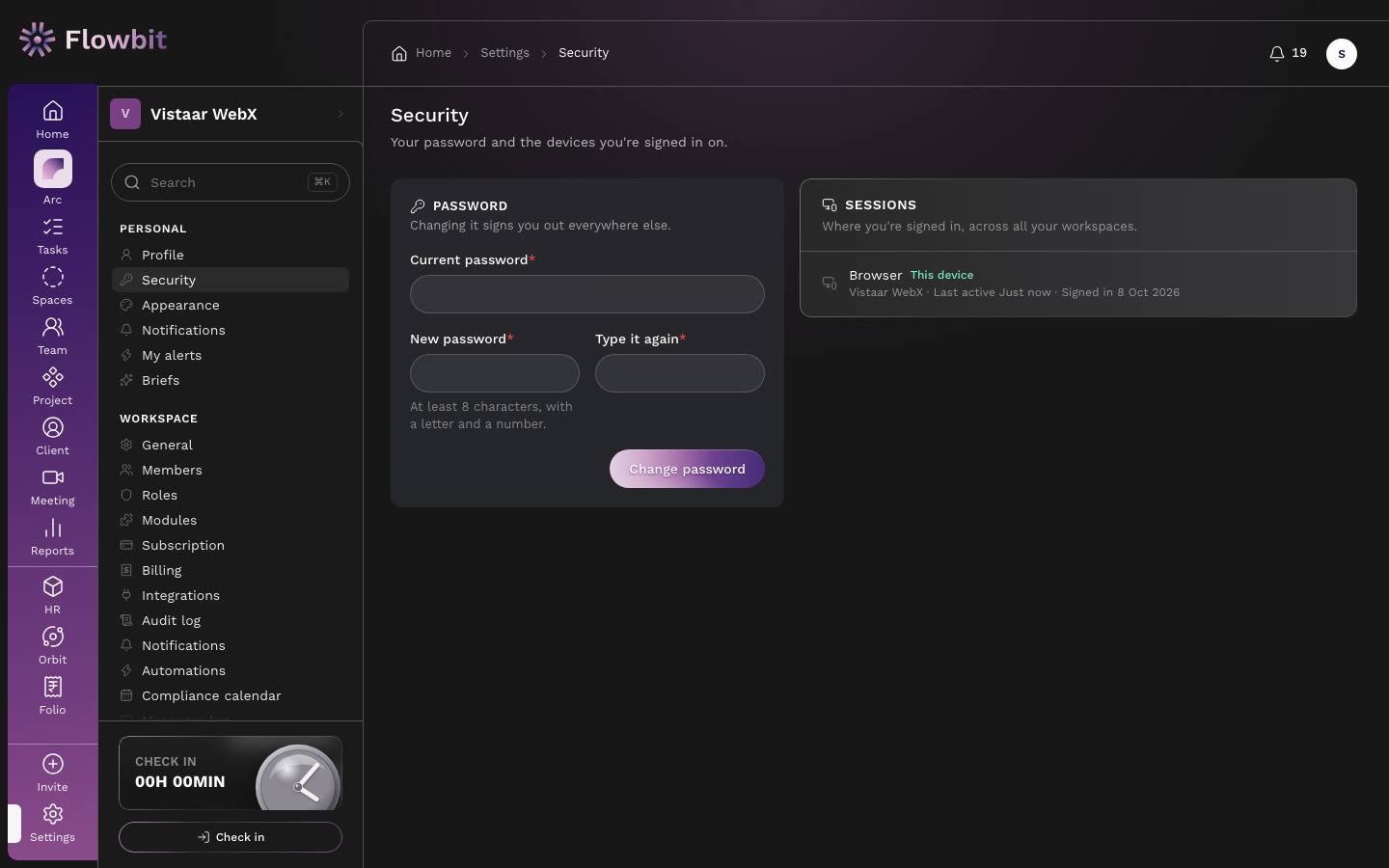Go to Home breadcrumb link
The width and height of the screenshot is (1389, 868).
422,53
